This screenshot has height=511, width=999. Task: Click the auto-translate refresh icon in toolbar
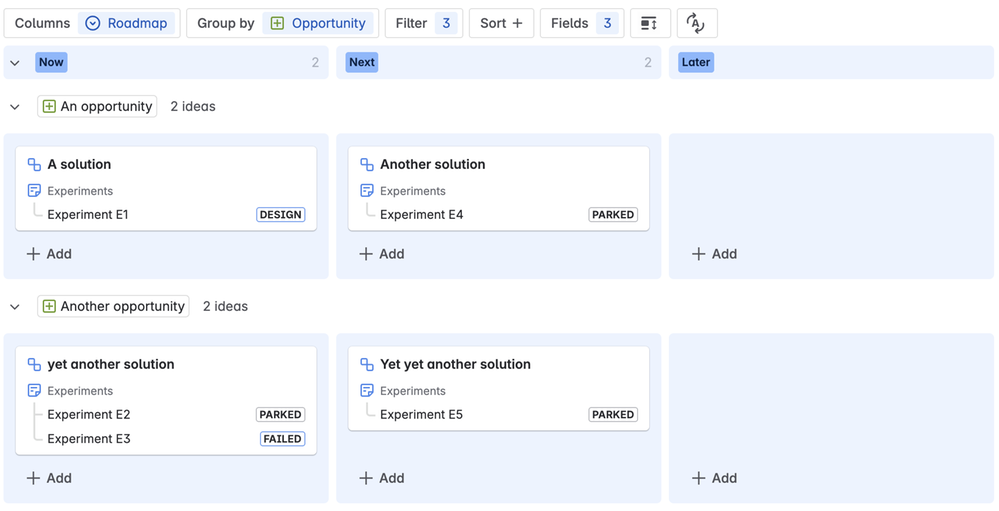coord(696,23)
